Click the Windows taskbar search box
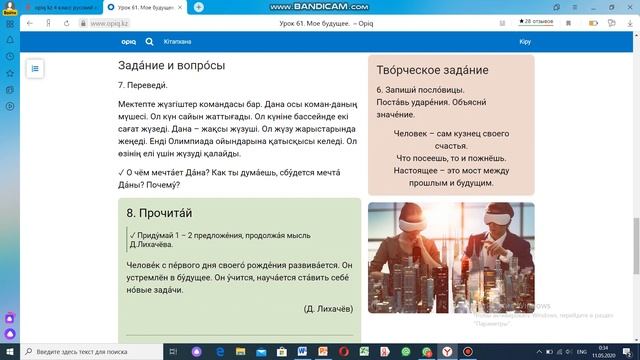 (92, 351)
